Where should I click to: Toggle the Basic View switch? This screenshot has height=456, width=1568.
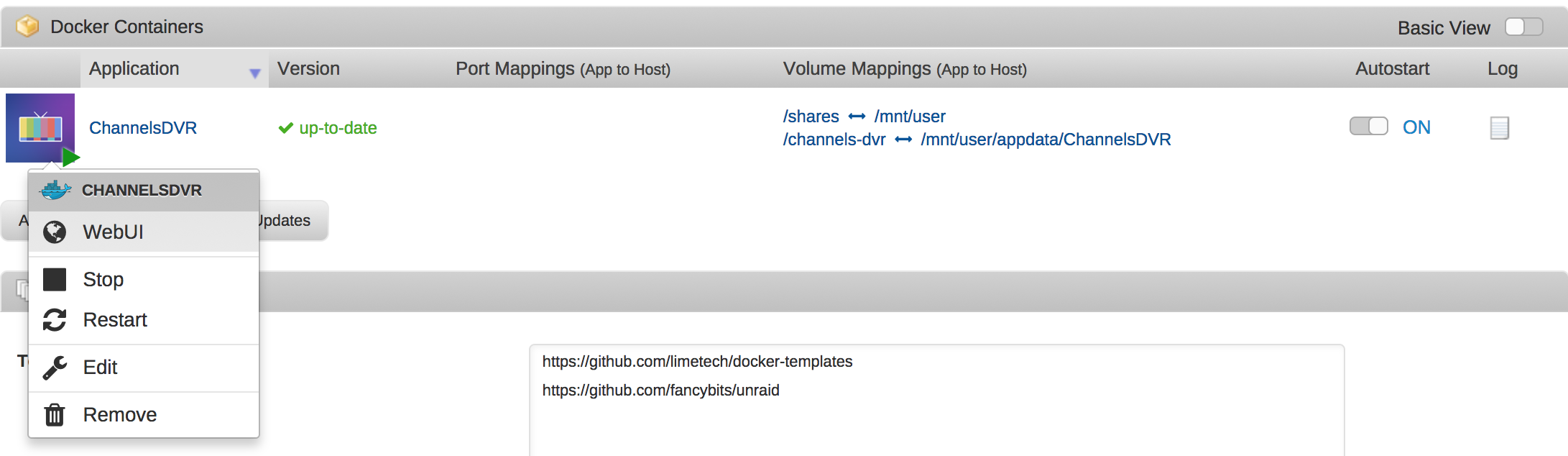pos(1523,27)
